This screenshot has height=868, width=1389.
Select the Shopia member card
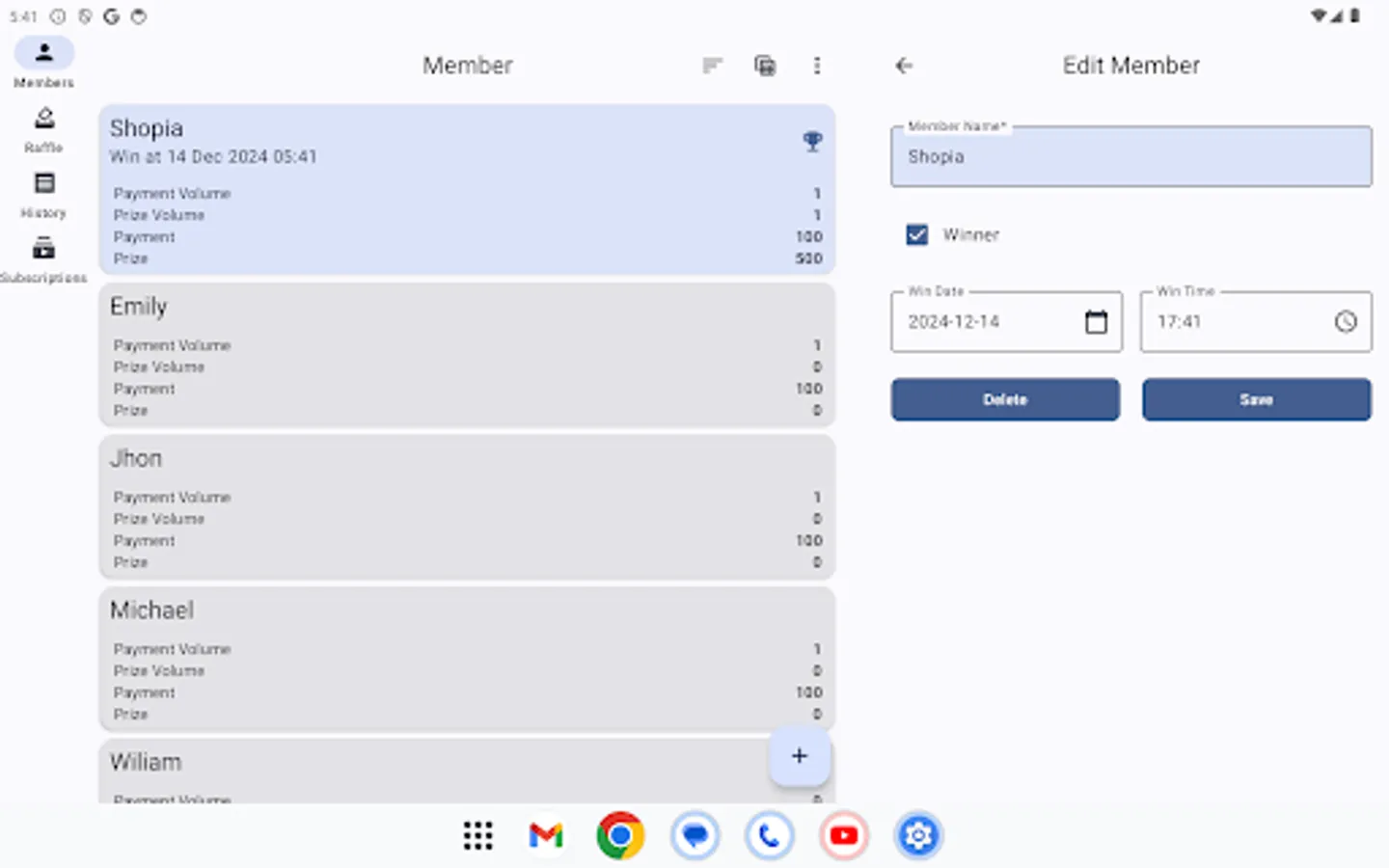[467, 190]
